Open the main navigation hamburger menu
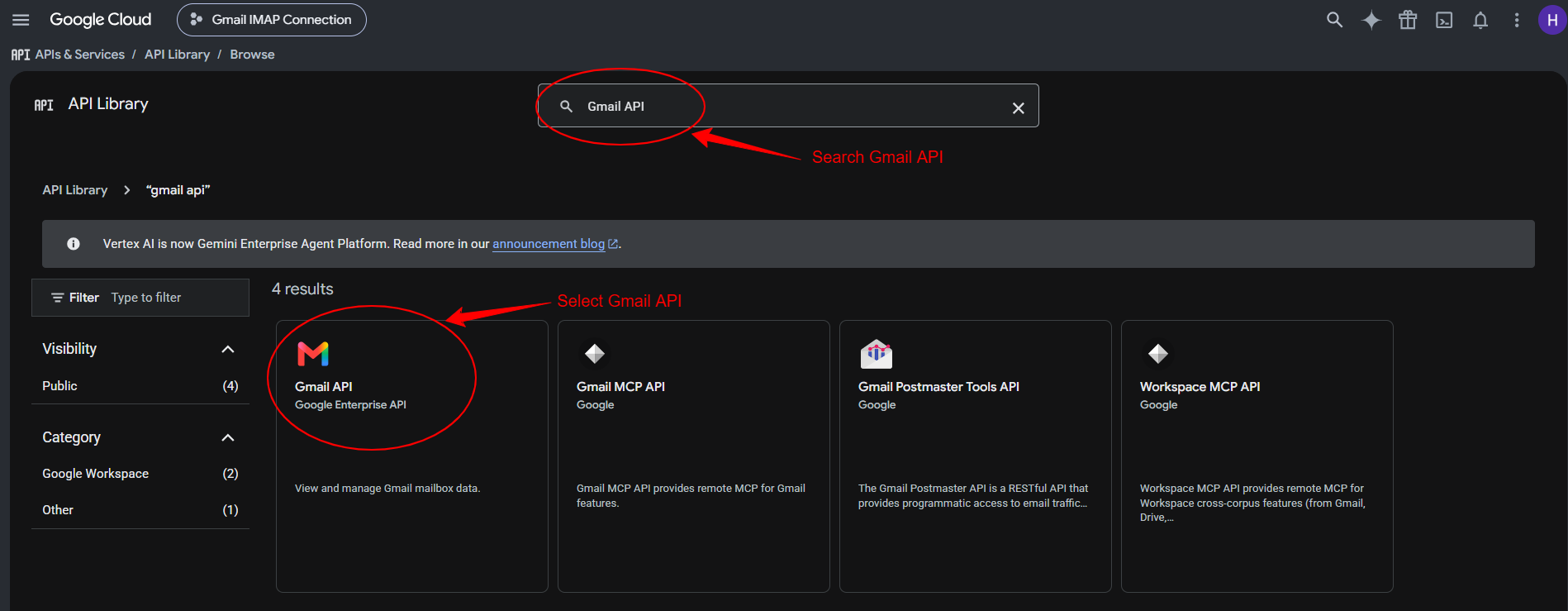The image size is (1568, 611). (21, 20)
